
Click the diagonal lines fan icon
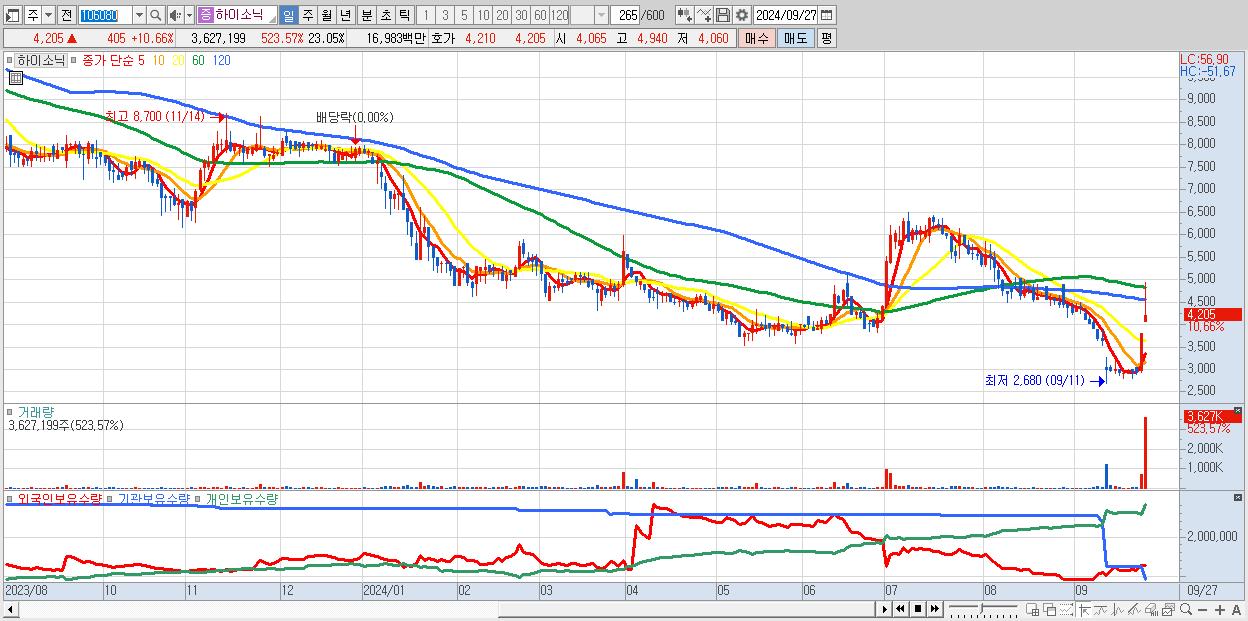[1134, 609]
